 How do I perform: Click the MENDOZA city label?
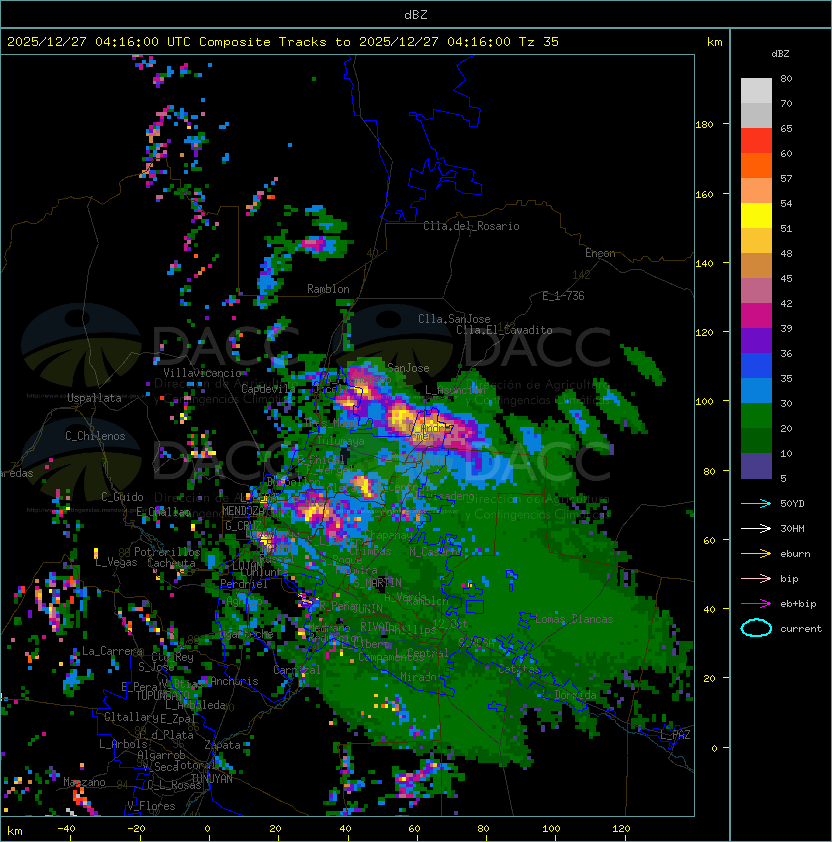point(243,510)
